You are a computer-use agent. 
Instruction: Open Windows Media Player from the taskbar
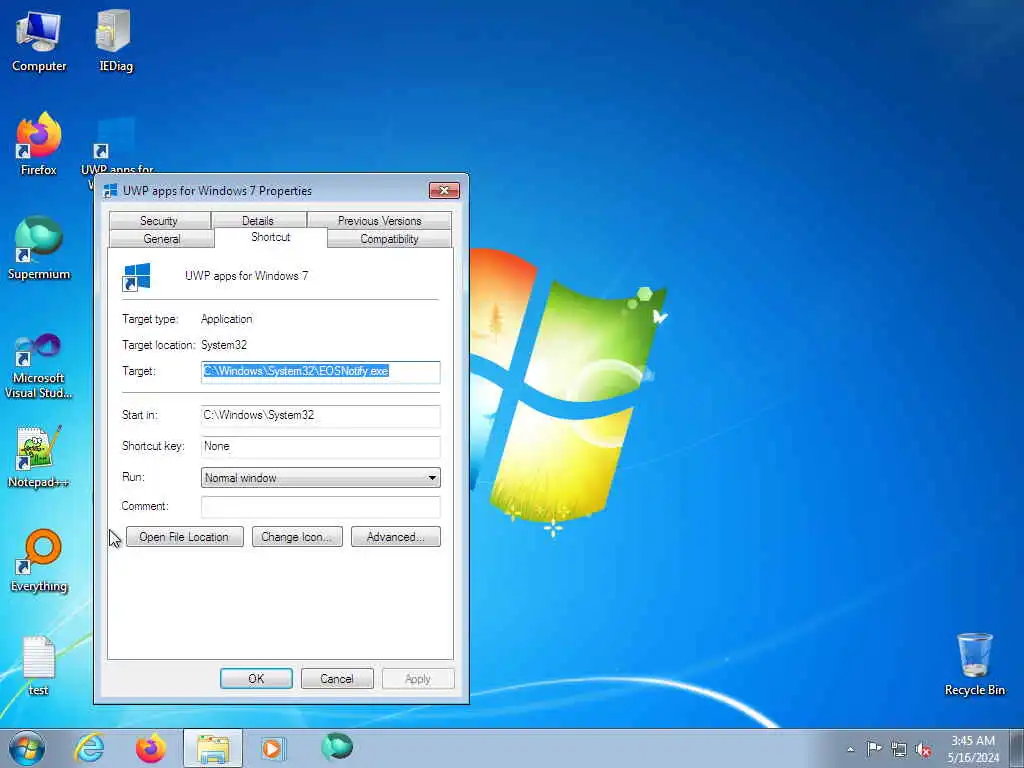[272, 748]
